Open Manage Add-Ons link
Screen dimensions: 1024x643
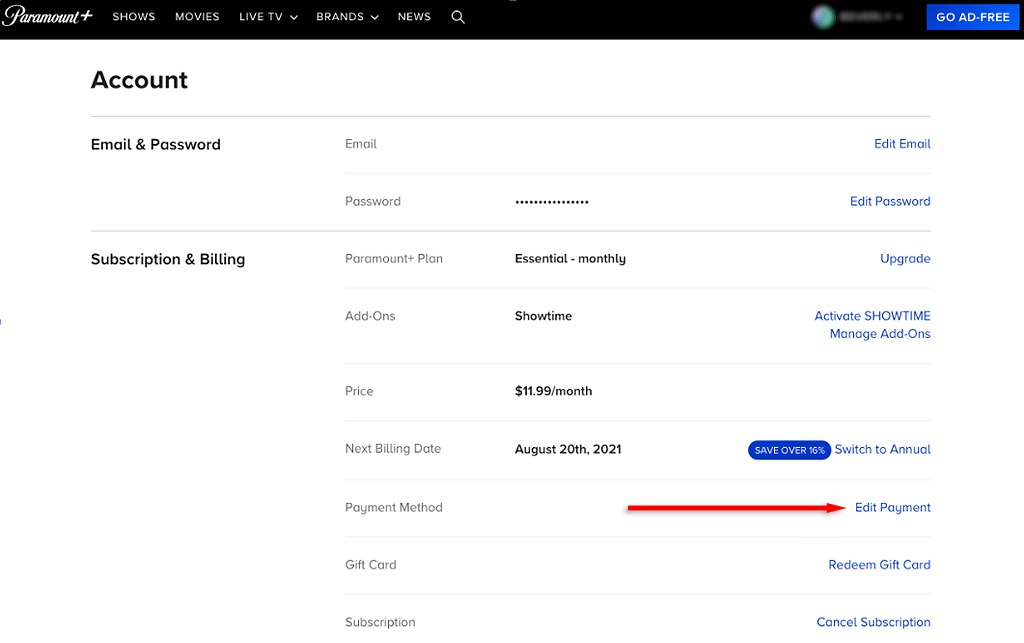(x=880, y=334)
